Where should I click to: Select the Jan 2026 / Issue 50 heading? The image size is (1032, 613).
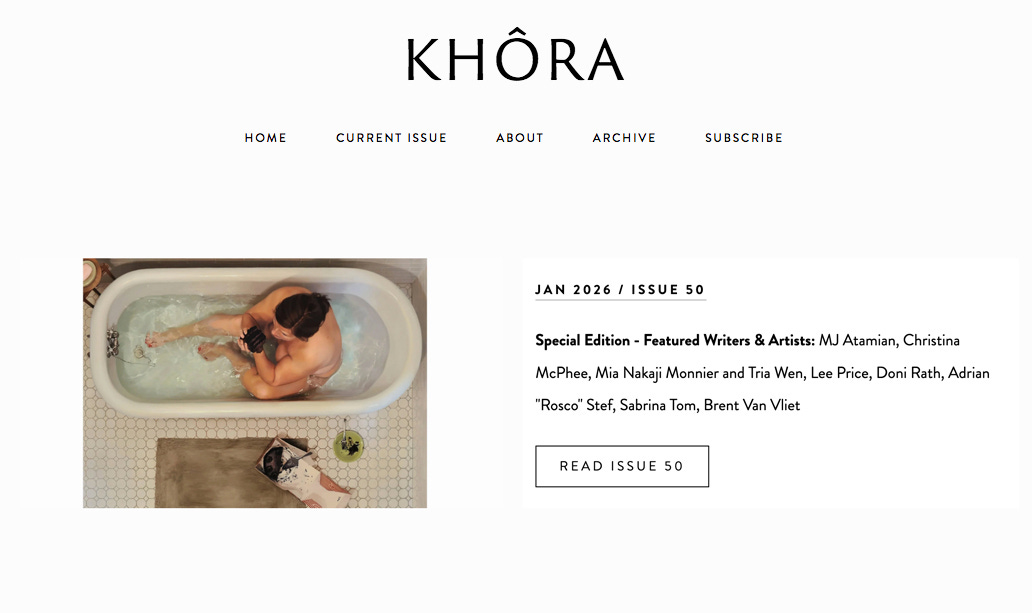[620, 290]
